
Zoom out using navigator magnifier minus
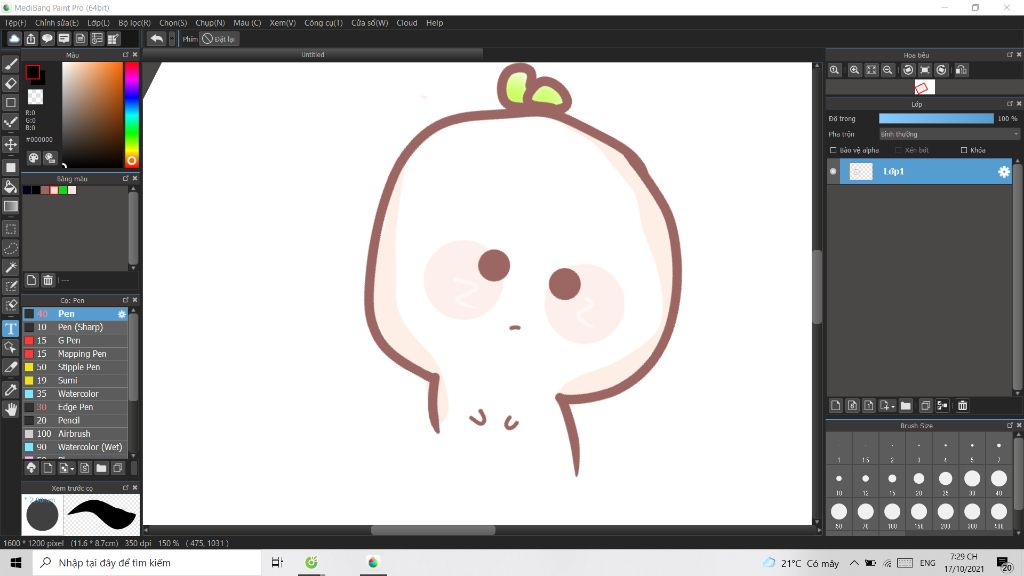[888, 70]
